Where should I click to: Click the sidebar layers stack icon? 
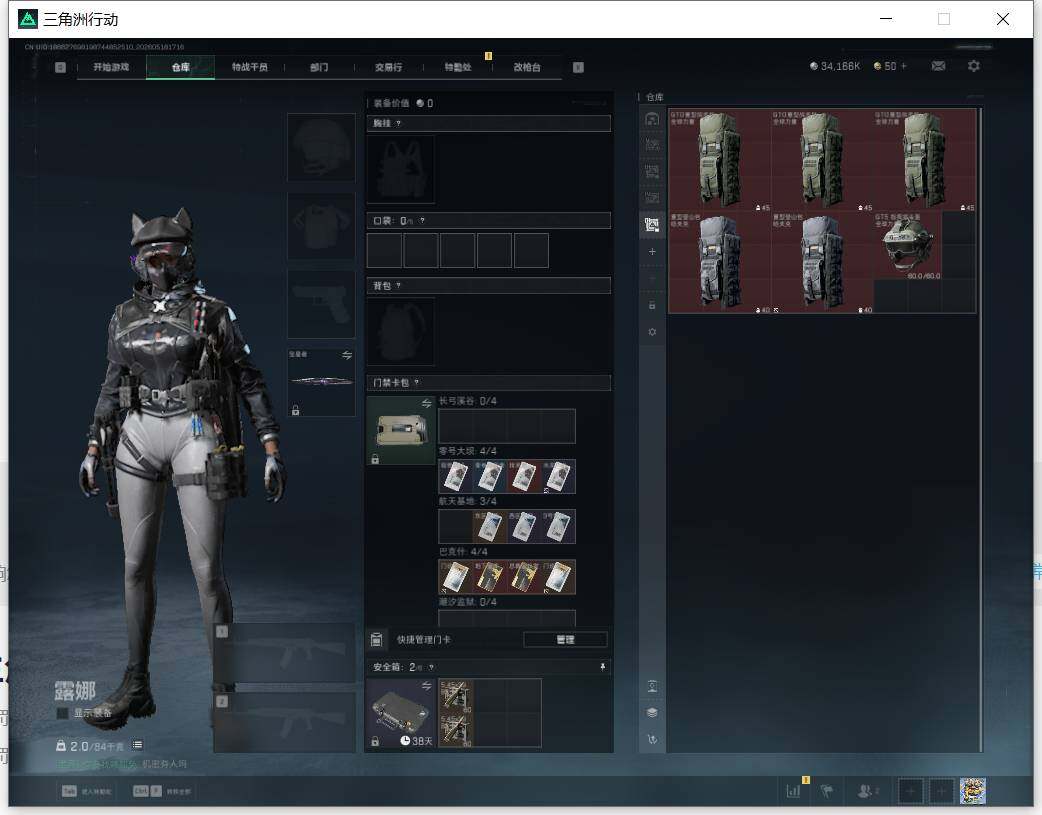pos(652,713)
